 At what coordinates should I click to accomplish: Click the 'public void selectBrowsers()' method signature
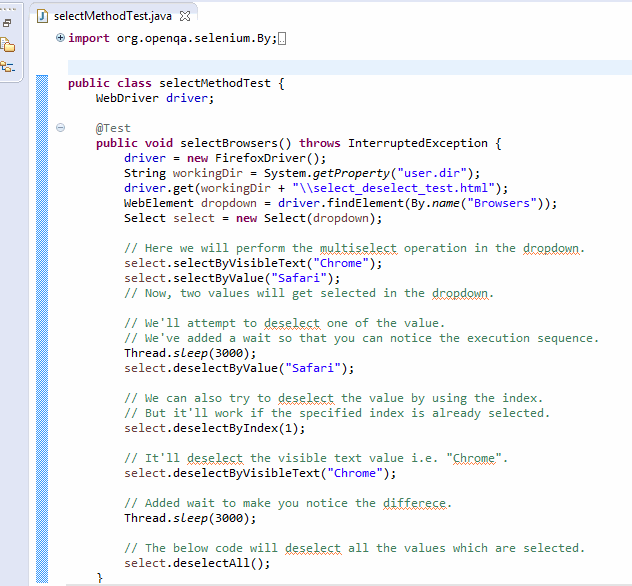coord(298,143)
